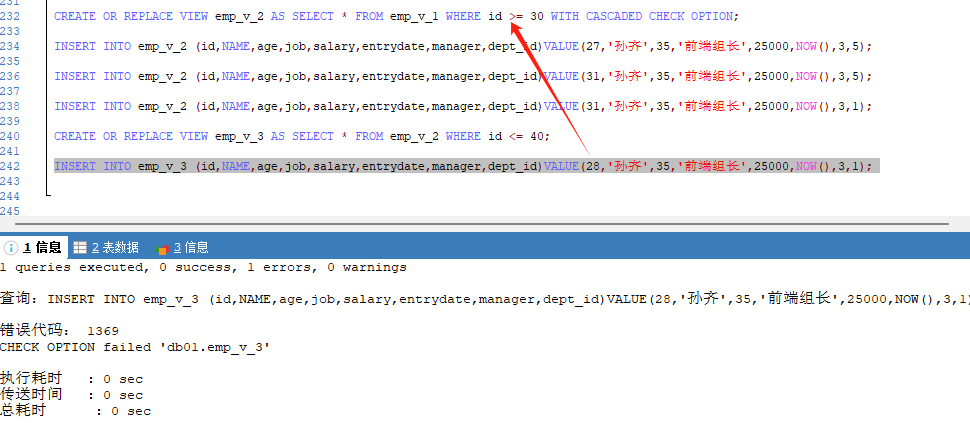Click the '1 queries executed, 0 success' summary line

point(204,268)
